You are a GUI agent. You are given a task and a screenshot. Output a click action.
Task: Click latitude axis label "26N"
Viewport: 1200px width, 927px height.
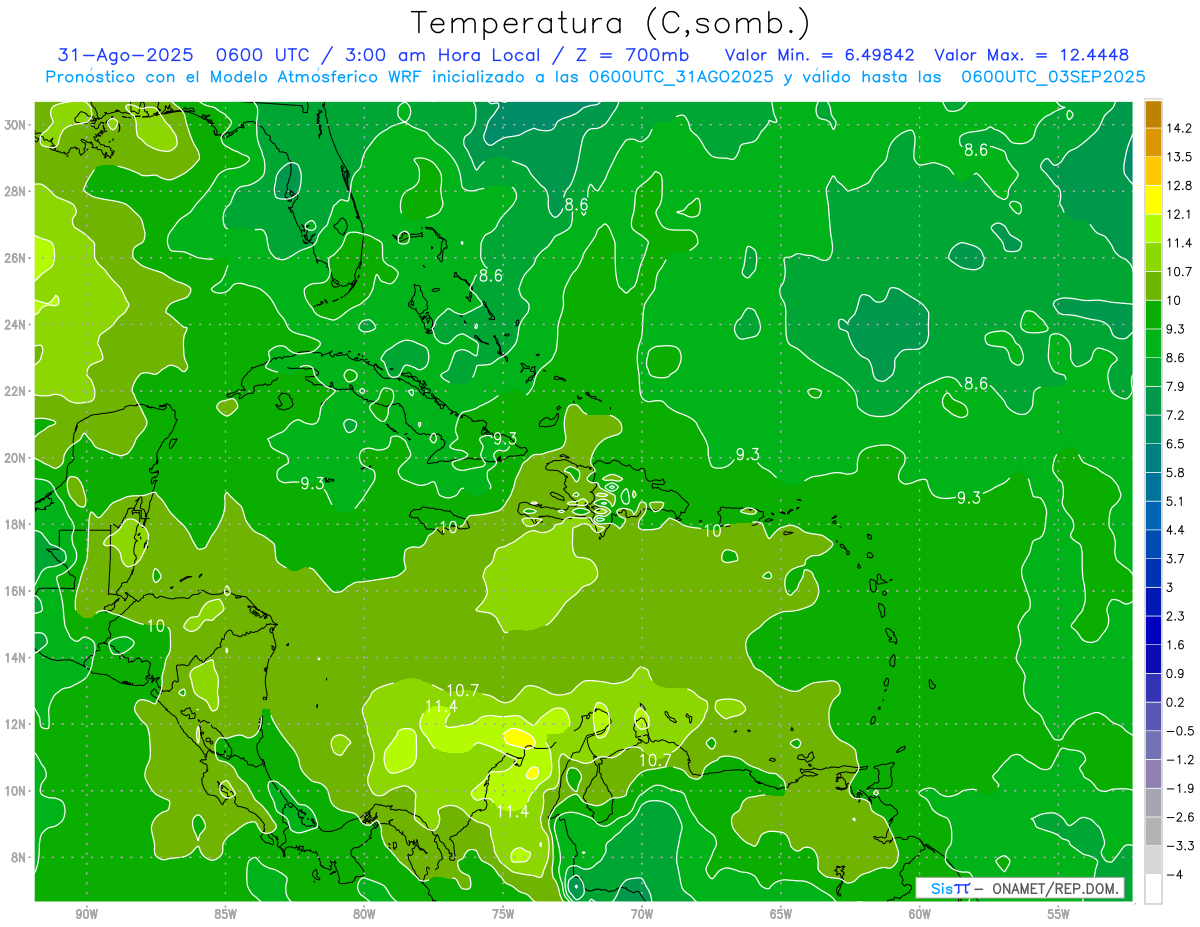(15, 258)
